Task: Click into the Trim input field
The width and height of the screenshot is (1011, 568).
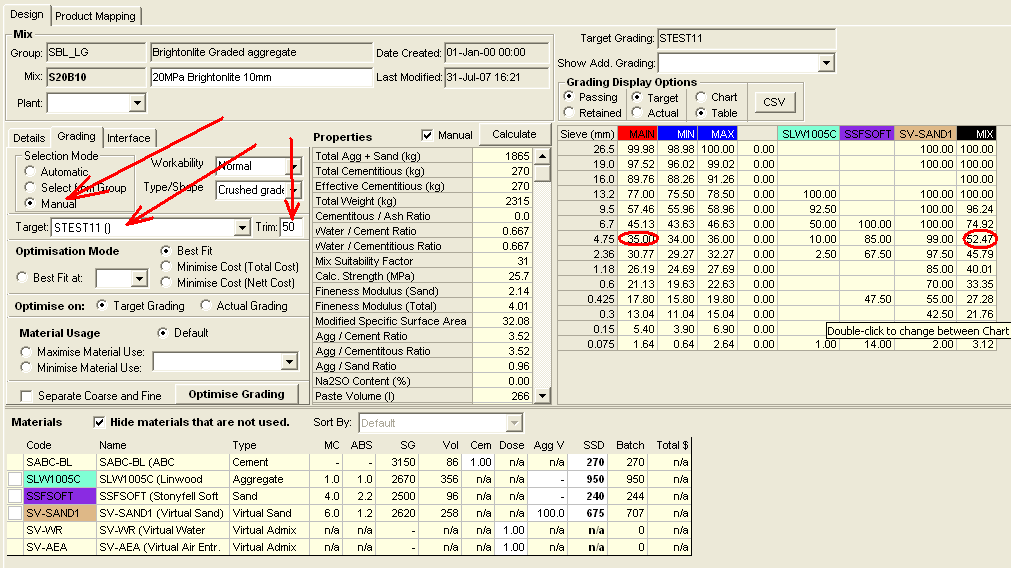Action: point(292,228)
